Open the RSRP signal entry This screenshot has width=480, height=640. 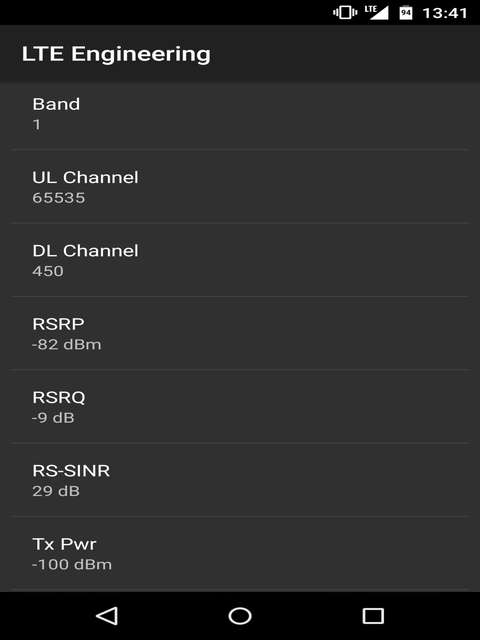pos(240,333)
